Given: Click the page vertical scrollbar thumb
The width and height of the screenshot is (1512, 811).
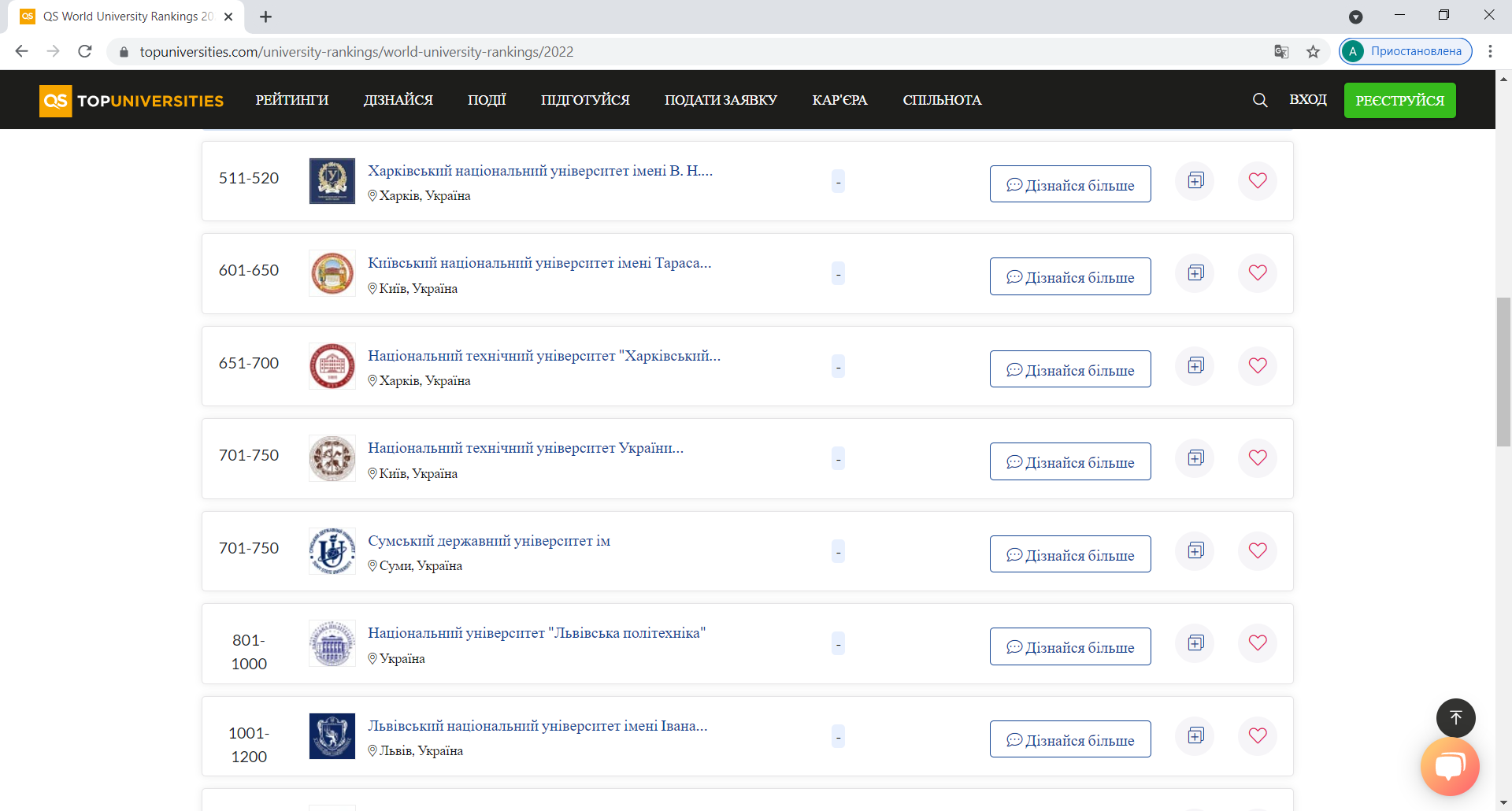Looking at the screenshot, I should pyautogui.click(x=1503, y=372).
